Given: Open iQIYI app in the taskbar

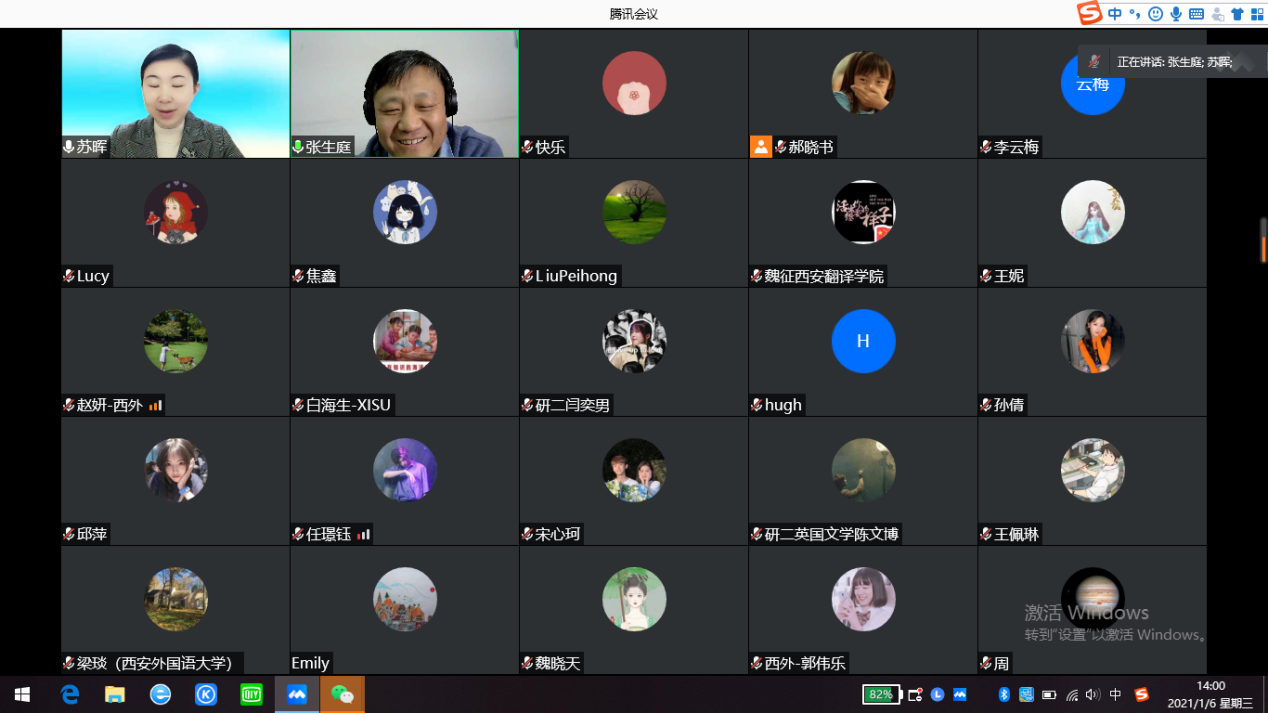Looking at the screenshot, I should [251, 694].
